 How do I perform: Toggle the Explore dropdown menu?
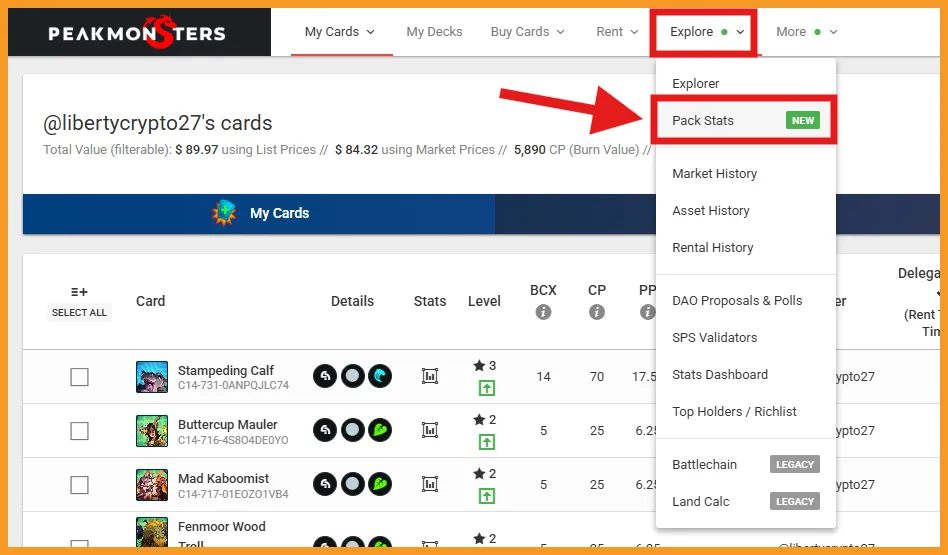coord(707,32)
